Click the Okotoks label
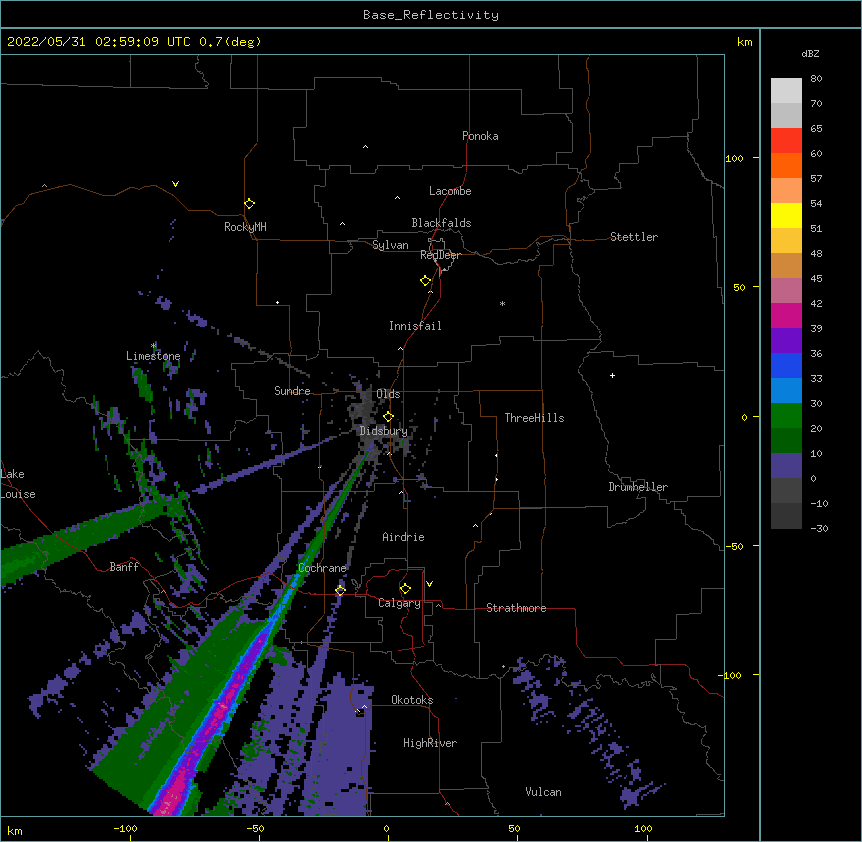This screenshot has width=862, height=842. 412,700
